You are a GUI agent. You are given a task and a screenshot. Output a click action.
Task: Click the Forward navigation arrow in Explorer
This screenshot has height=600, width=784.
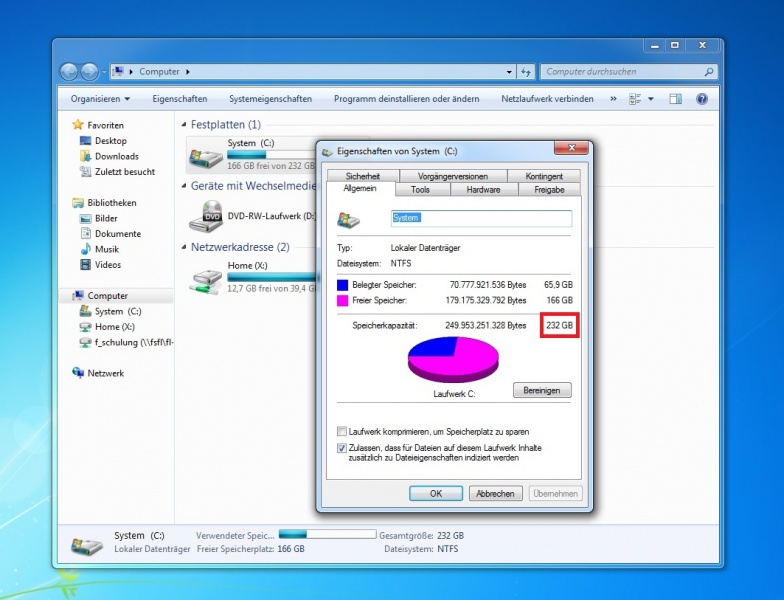tap(90, 72)
